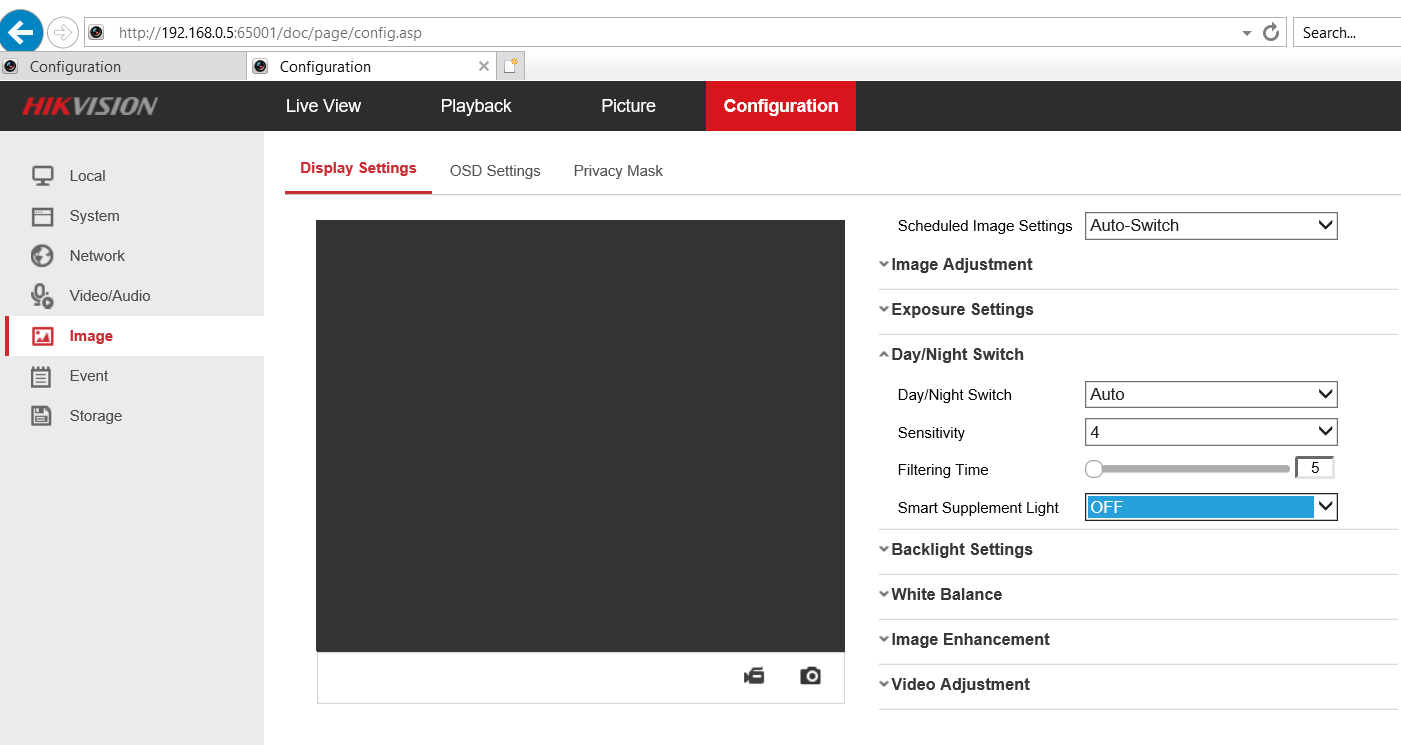This screenshot has width=1401, height=745.
Task: Open the Day/Night Switch mode dropdown
Action: coord(1210,395)
